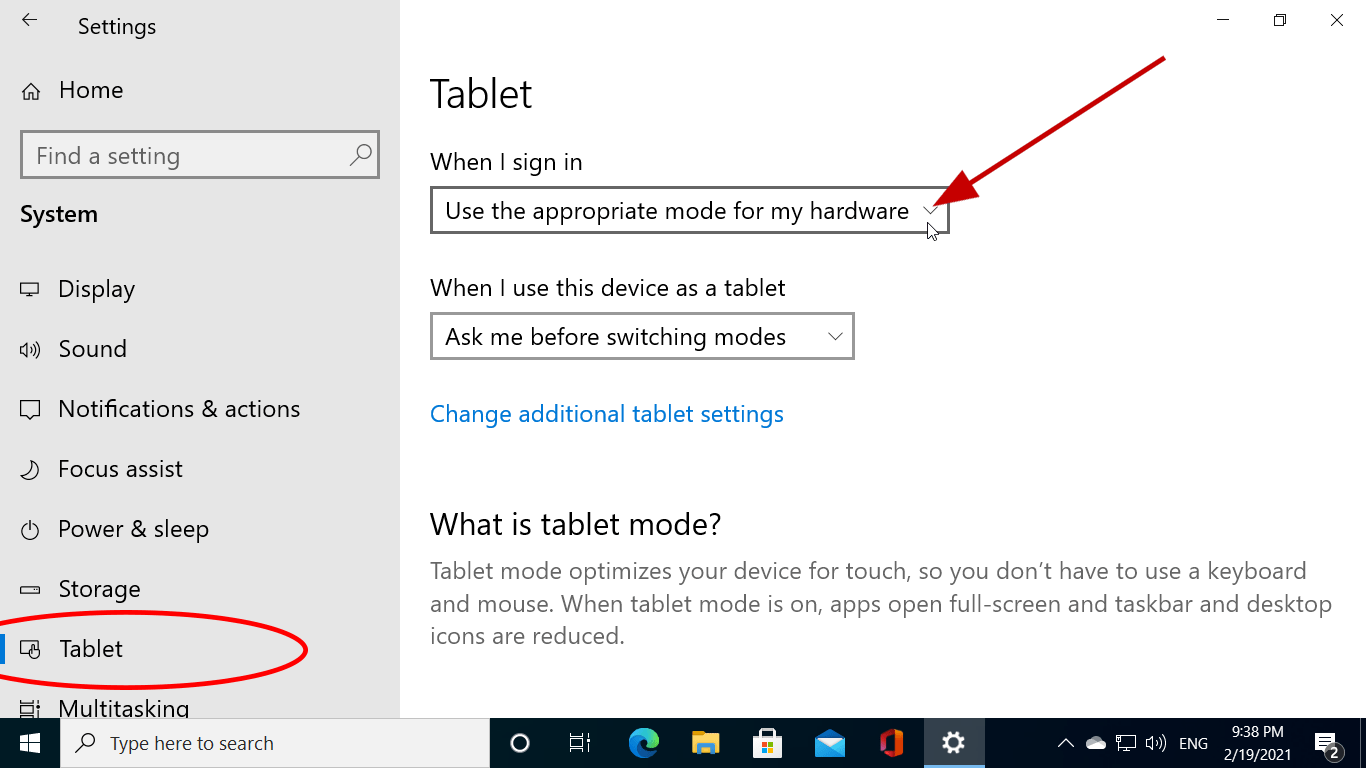Viewport: 1366px width, 768px height.
Task: Open Notifications & actions settings
Action: tap(179, 408)
